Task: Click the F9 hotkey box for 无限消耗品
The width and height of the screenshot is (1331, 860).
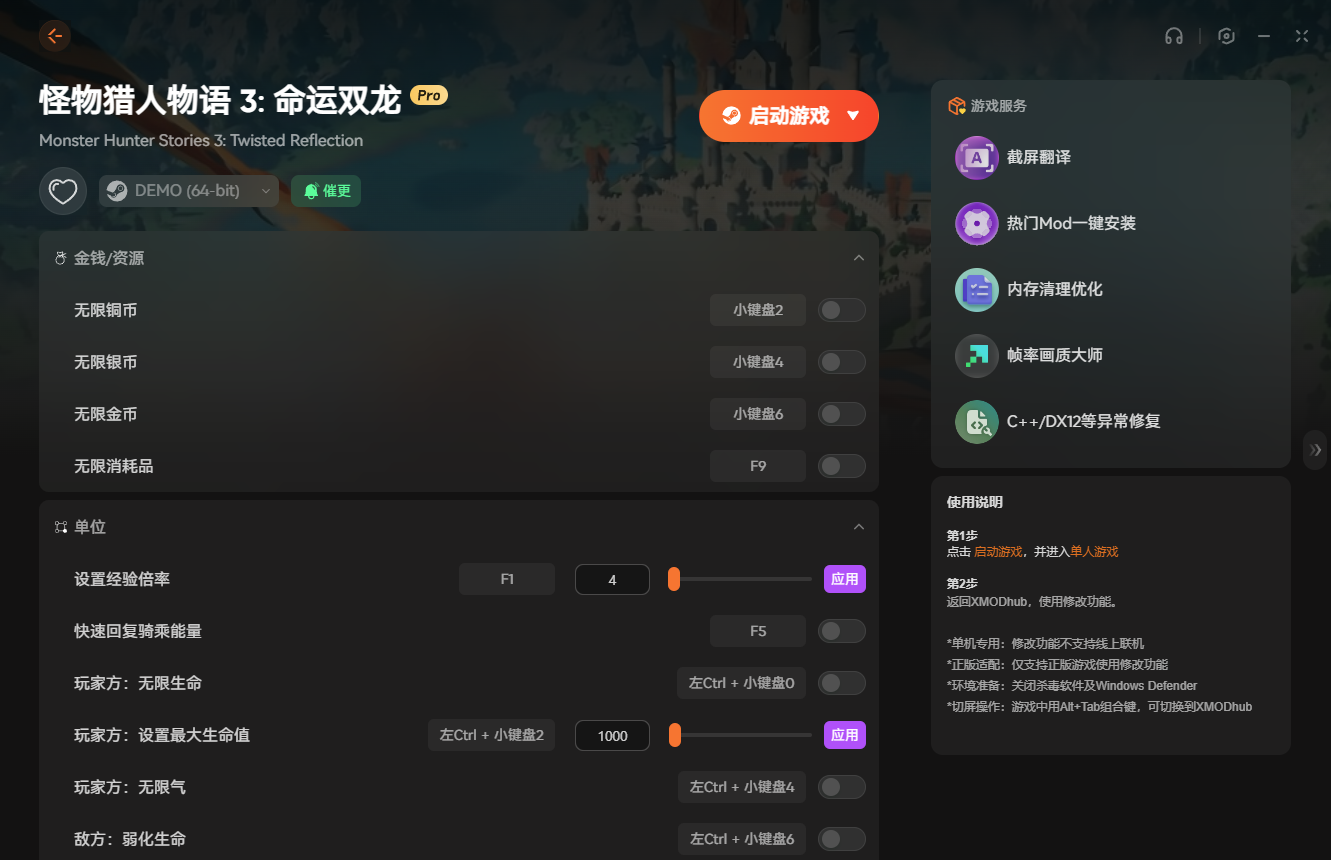Action: pyautogui.click(x=757, y=466)
